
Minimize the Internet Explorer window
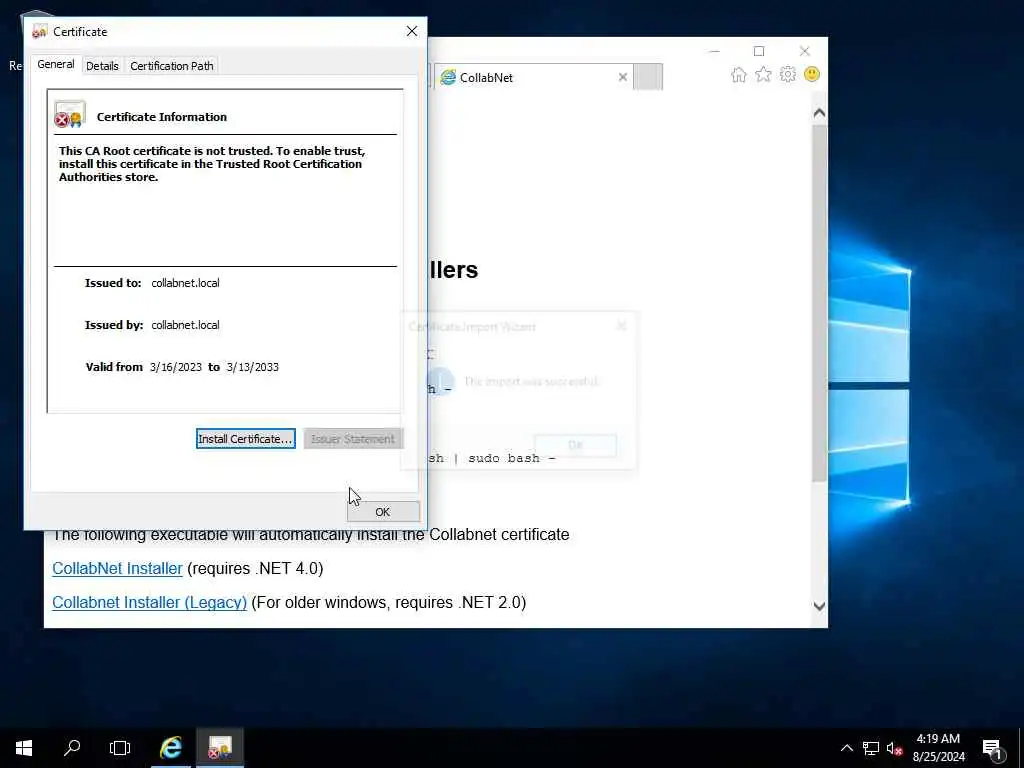click(714, 51)
